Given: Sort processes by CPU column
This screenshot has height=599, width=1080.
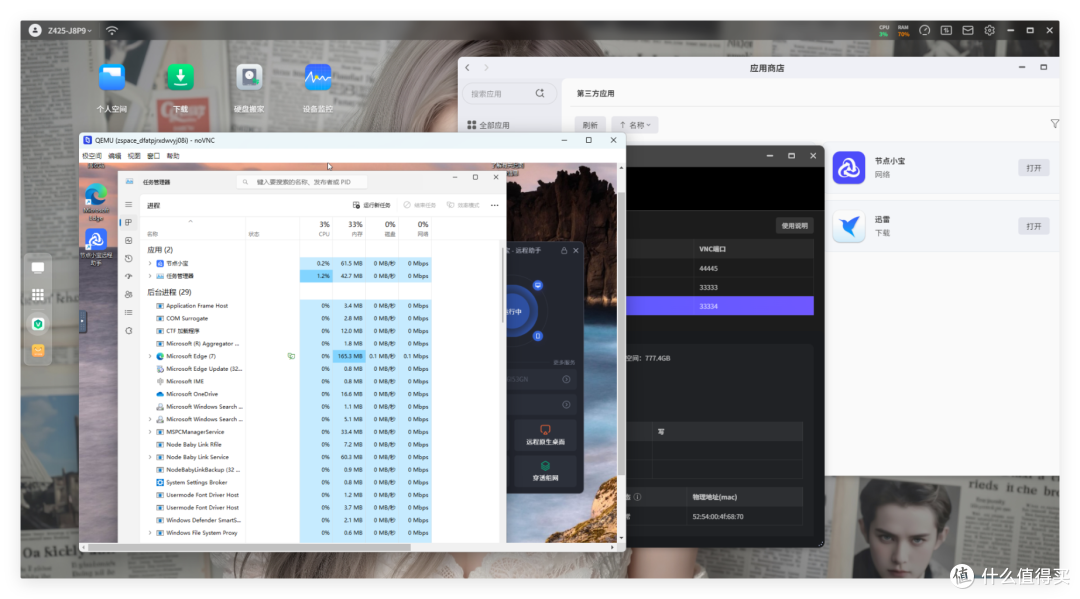Looking at the screenshot, I should coord(316,229).
